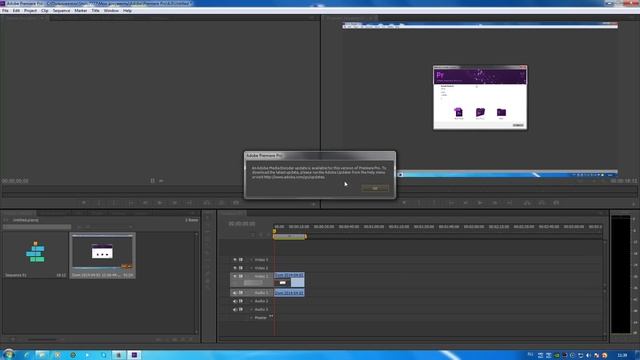Expand the Audio 3 track
This screenshot has height=360, width=640.
251,309
